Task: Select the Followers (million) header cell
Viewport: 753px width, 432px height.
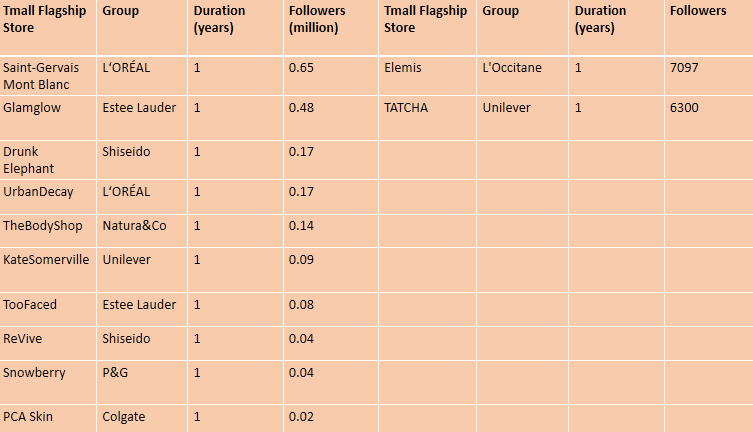Action: coord(331,27)
